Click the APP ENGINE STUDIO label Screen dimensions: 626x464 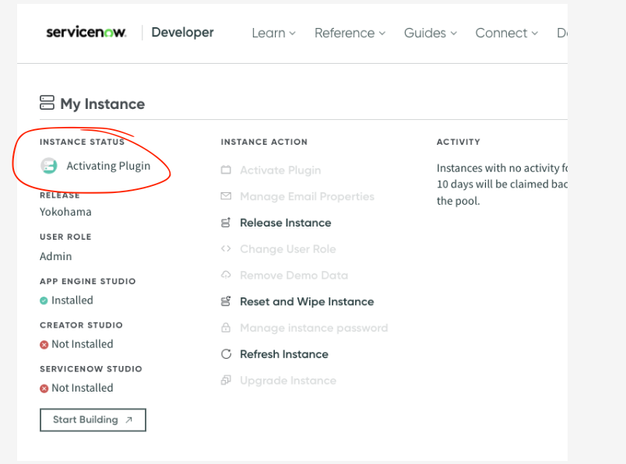87,281
